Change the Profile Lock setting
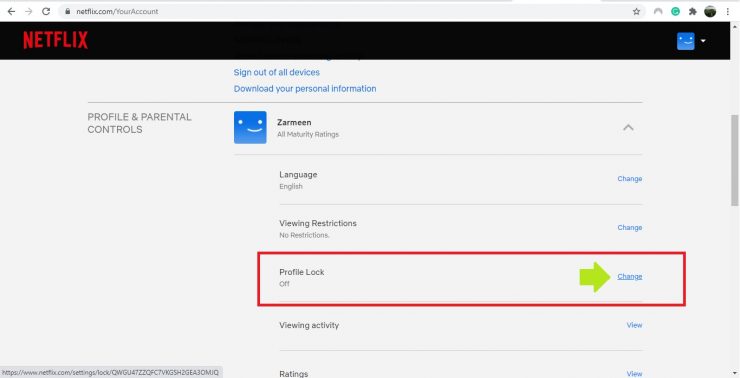 tap(630, 277)
